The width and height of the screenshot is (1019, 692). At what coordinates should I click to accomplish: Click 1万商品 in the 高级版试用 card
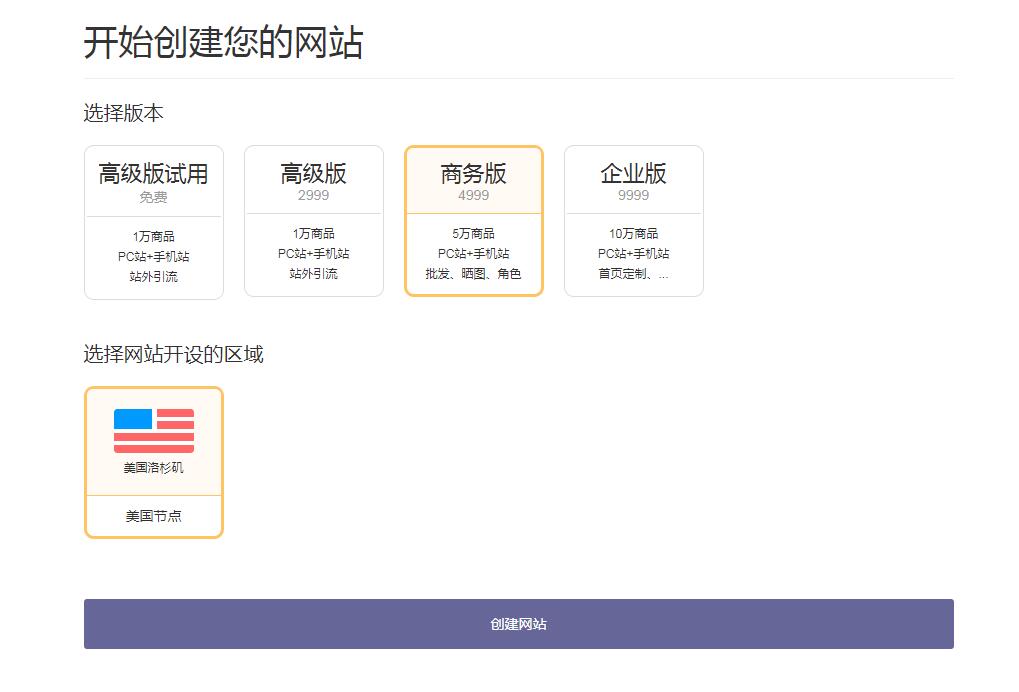[x=153, y=236]
